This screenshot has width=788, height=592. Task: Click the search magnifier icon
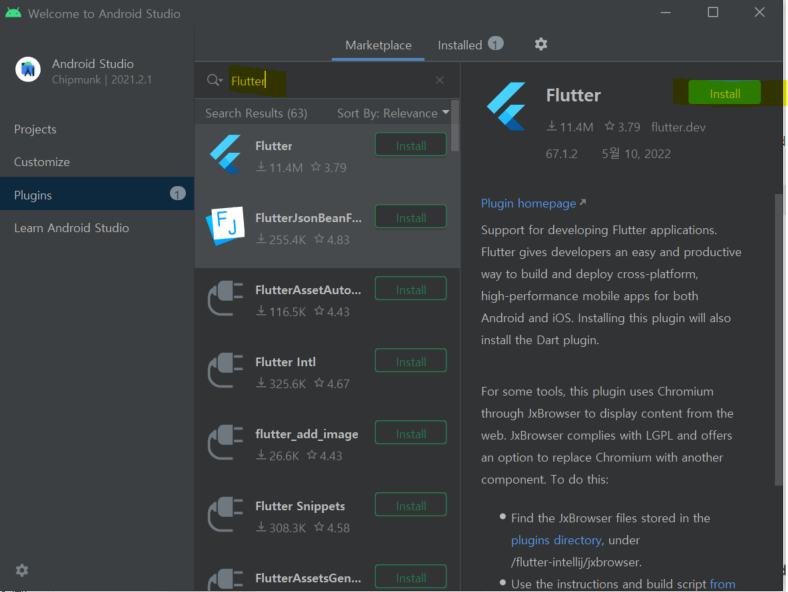(214, 80)
